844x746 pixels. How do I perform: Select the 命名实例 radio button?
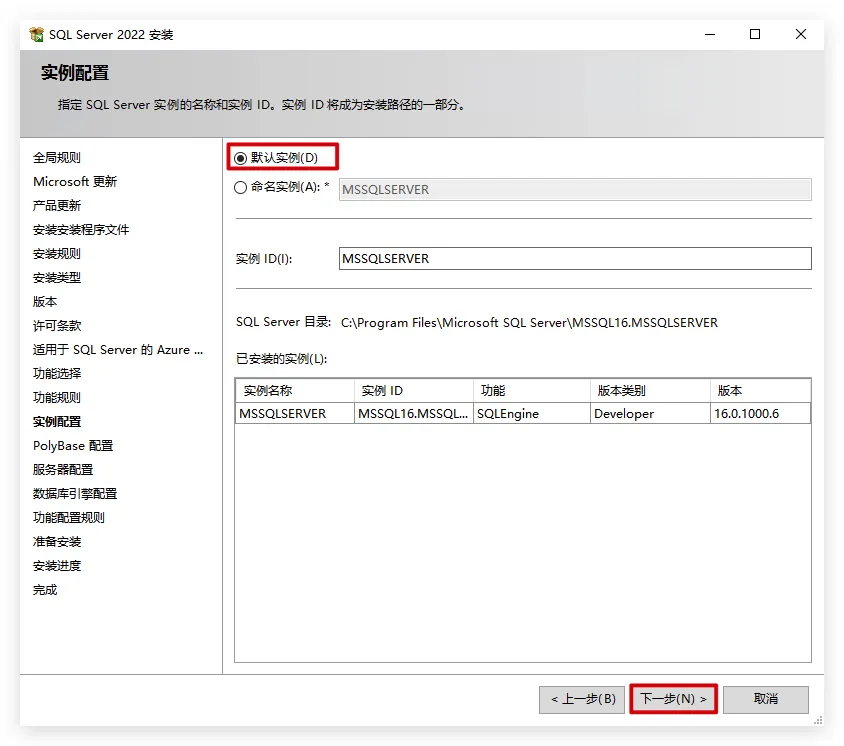(241, 187)
